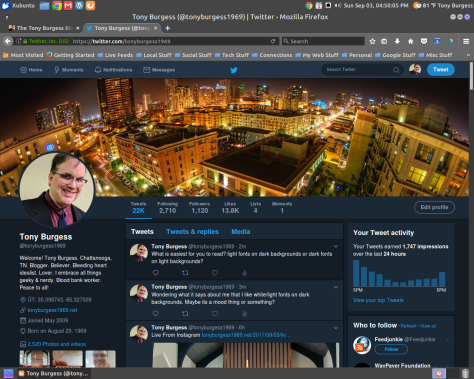This screenshot has width=474, height=379.
Task: Open Social Stuff bookmark folder
Action: [x=193, y=55]
